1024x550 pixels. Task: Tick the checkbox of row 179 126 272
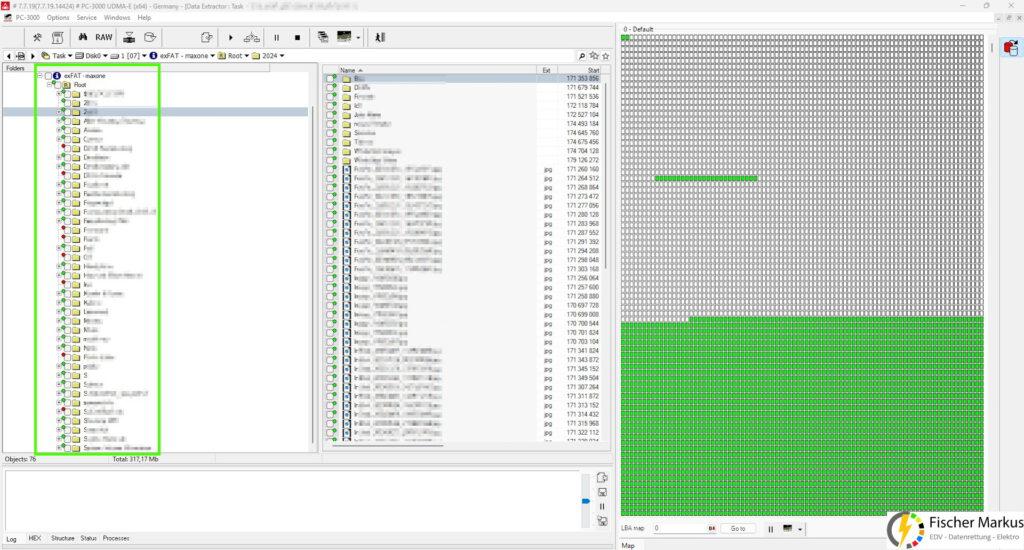click(x=332, y=160)
